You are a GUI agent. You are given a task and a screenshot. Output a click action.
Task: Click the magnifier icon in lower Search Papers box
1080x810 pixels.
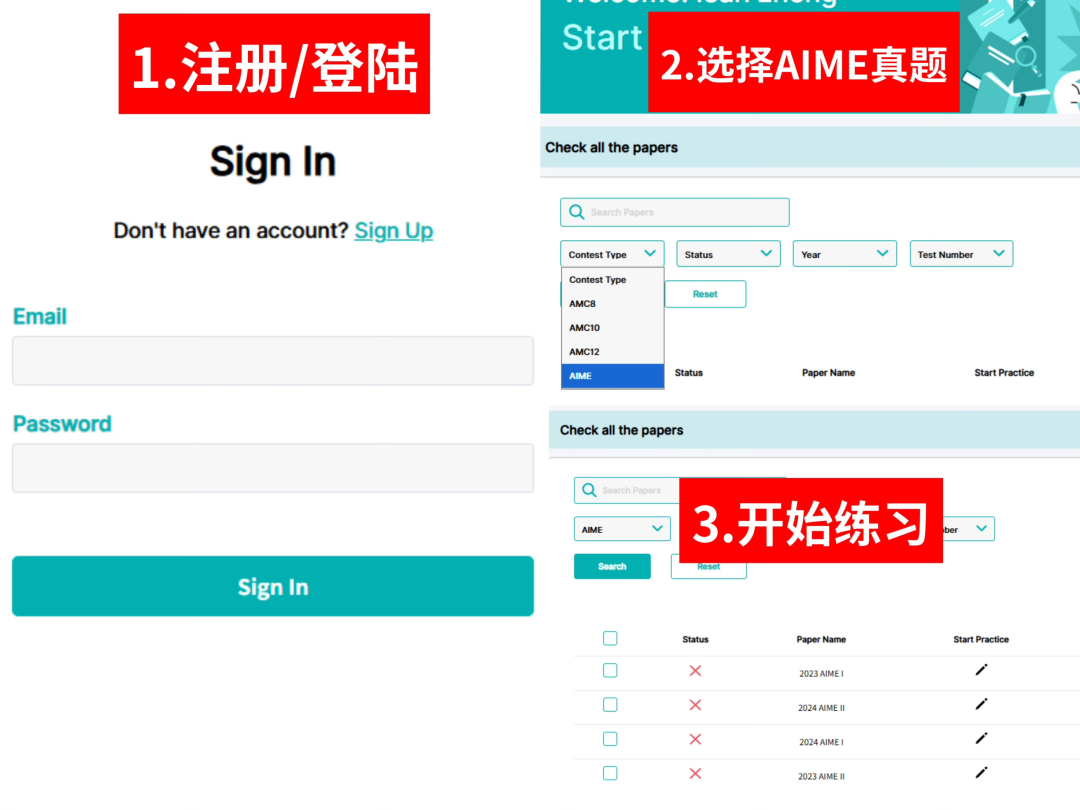click(590, 490)
